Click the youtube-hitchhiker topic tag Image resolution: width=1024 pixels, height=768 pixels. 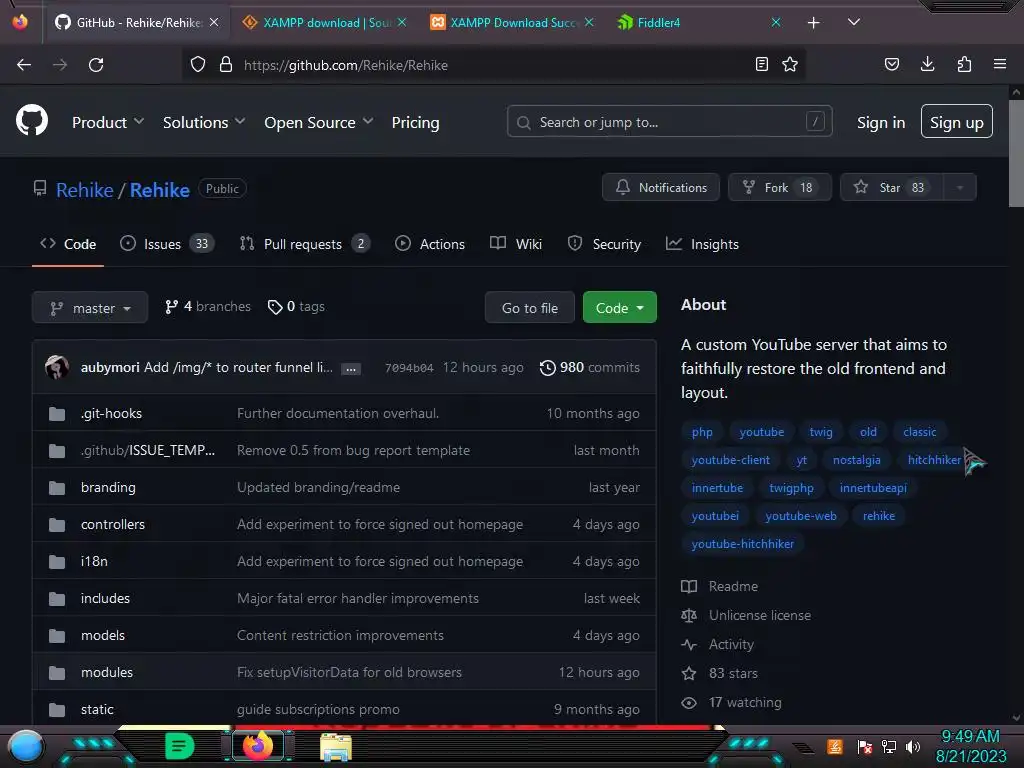[x=743, y=543]
